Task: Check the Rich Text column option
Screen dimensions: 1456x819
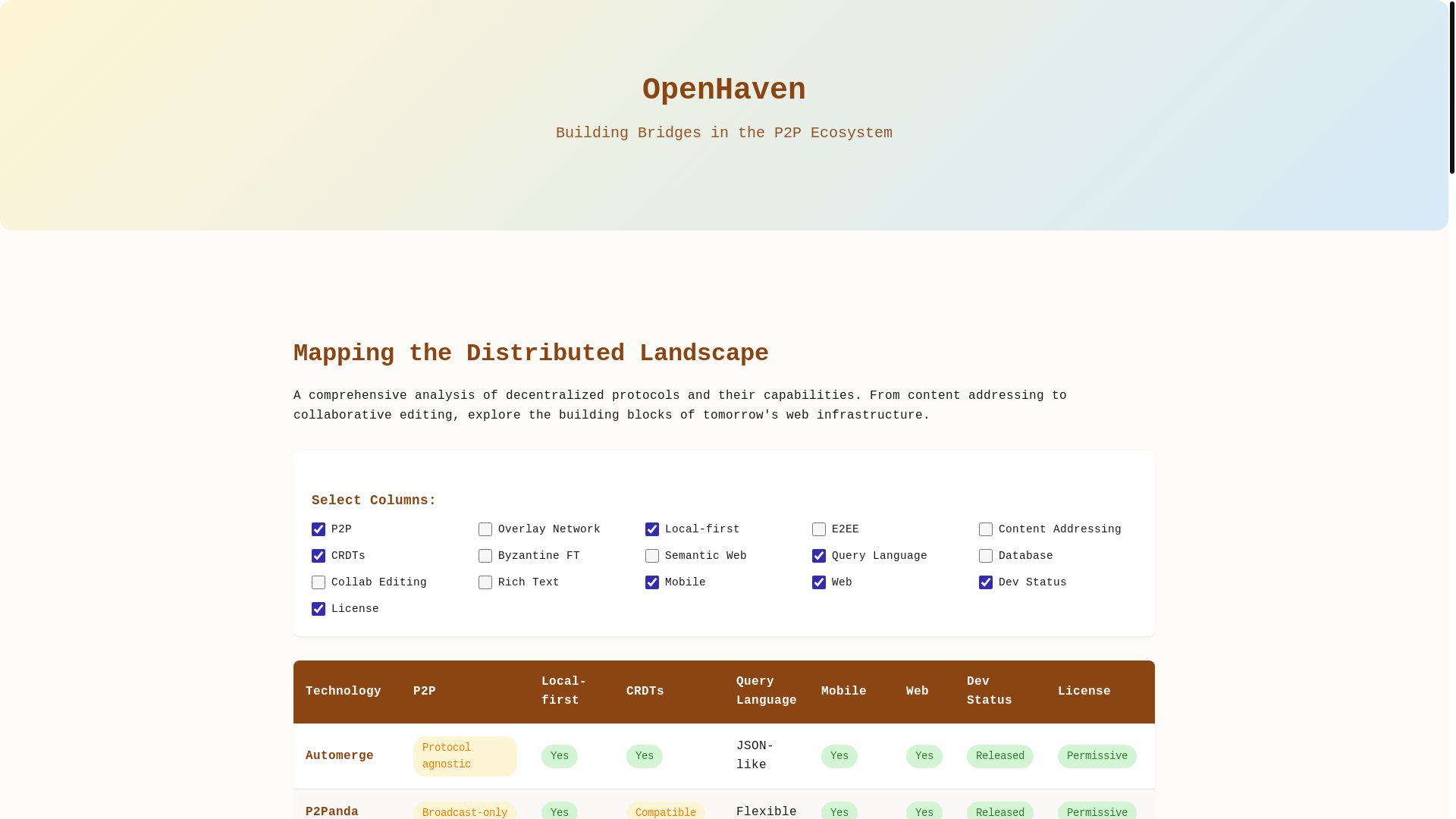Action: click(x=485, y=582)
